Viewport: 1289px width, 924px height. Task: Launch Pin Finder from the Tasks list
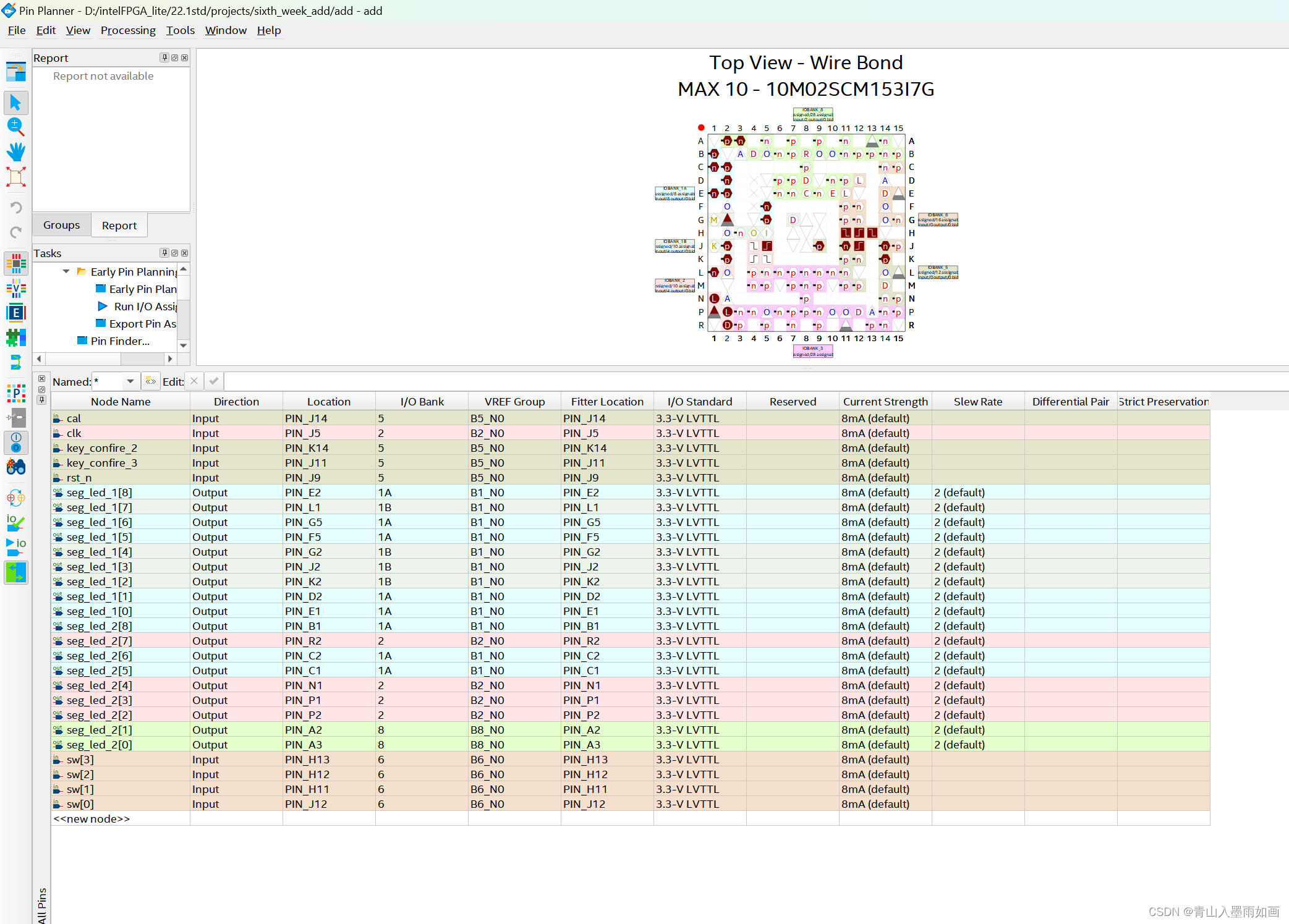119,341
